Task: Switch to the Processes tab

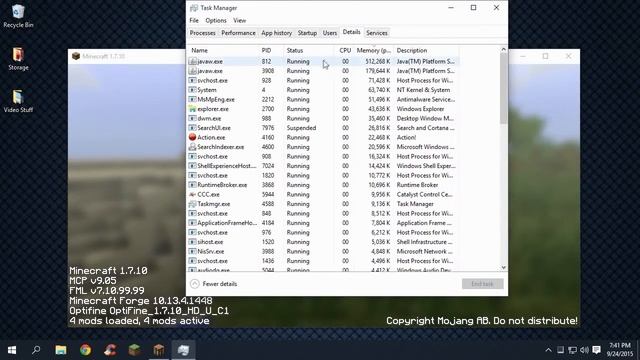Action: pos(202,33)
